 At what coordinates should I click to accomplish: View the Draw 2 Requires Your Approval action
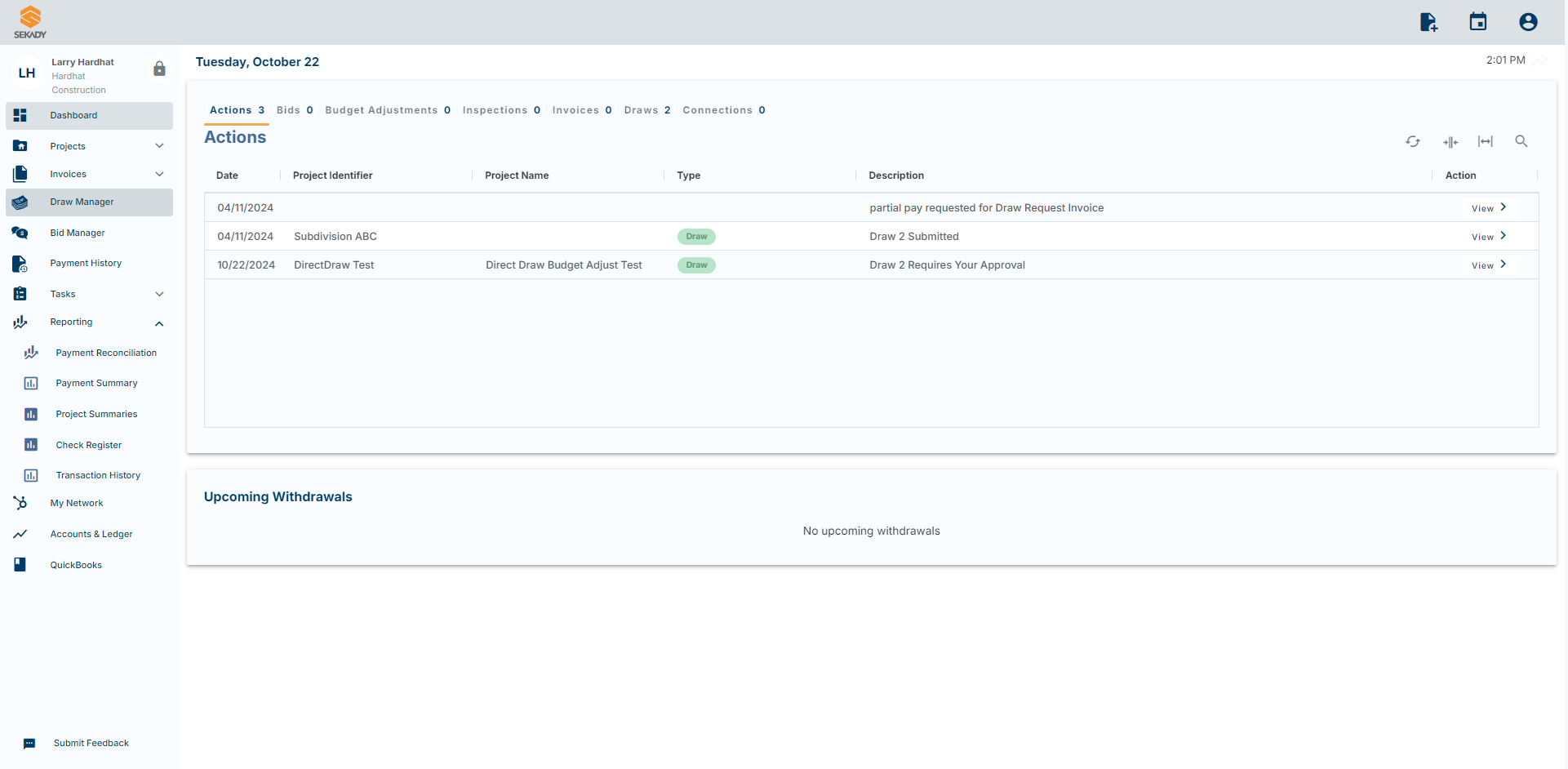click(x=1489, y=265)
